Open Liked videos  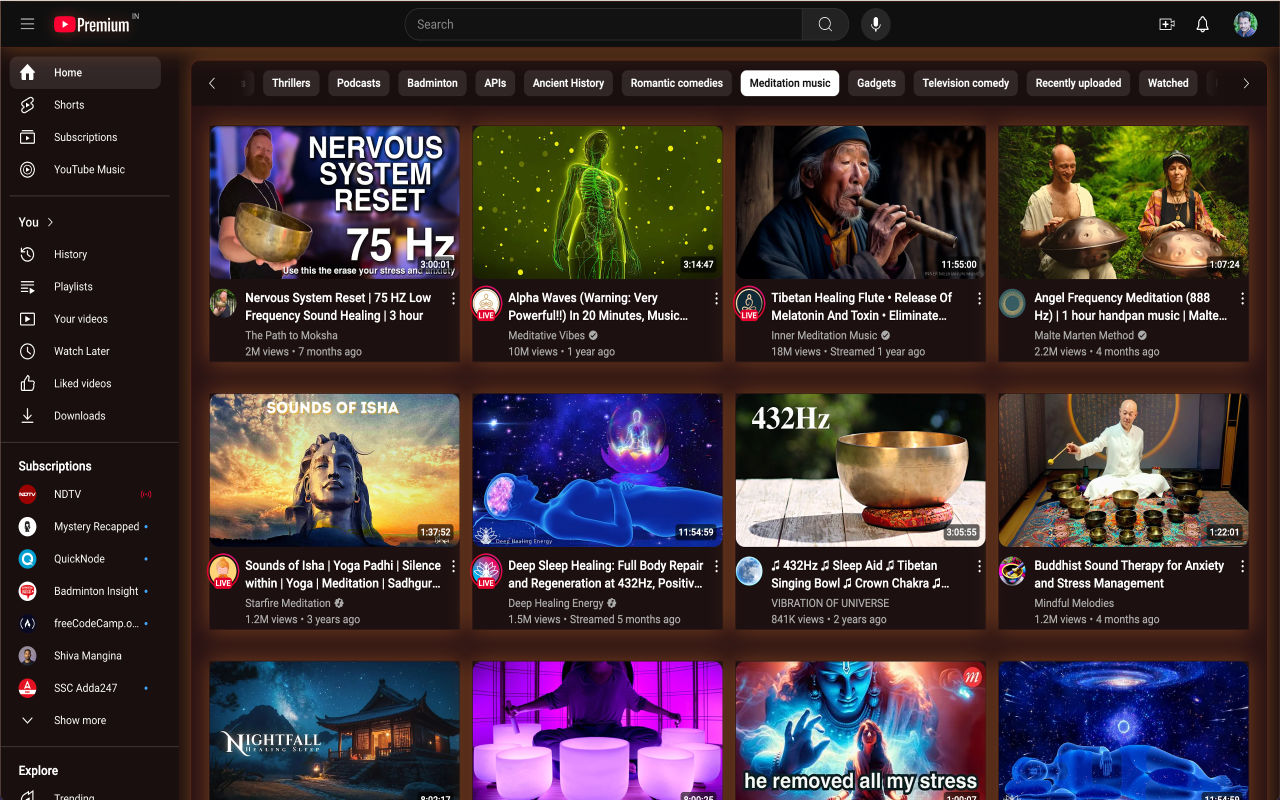pos(85,383)
